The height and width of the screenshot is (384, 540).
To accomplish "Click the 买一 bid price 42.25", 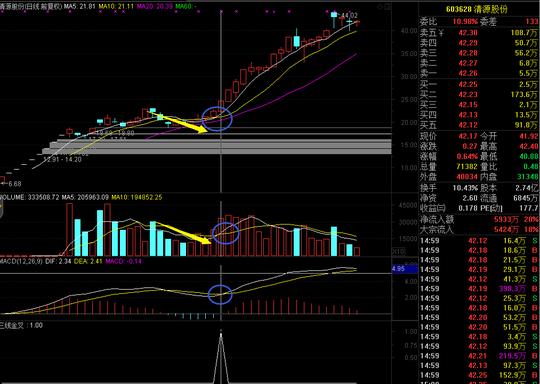I will tap(468, 84).
